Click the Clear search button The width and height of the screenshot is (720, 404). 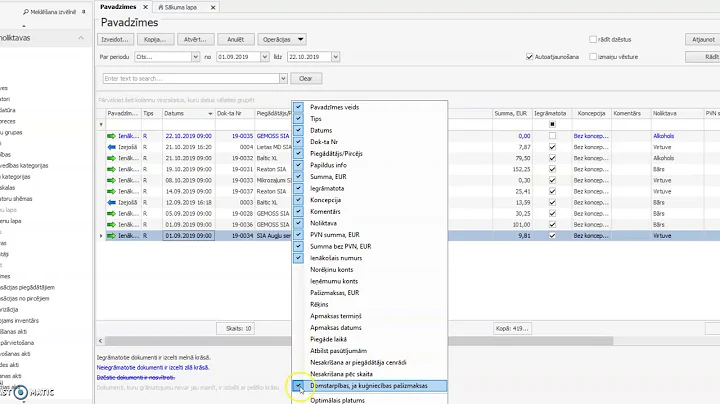(306, 79)
